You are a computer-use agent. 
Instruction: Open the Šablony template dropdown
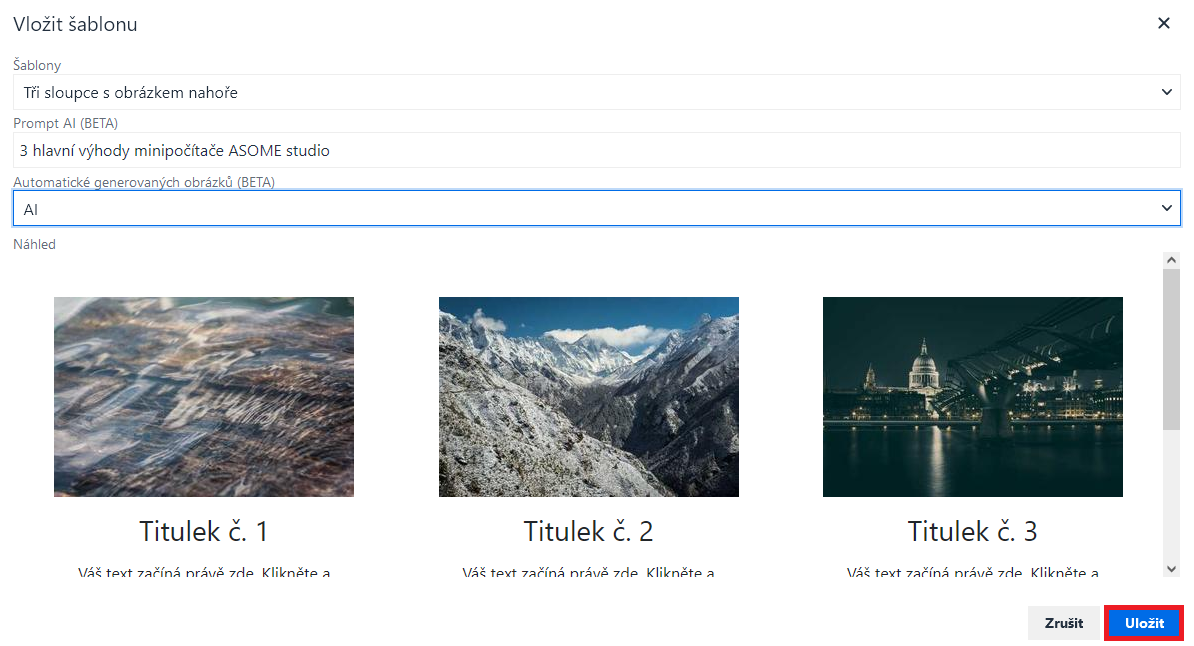tap(596, 92)
